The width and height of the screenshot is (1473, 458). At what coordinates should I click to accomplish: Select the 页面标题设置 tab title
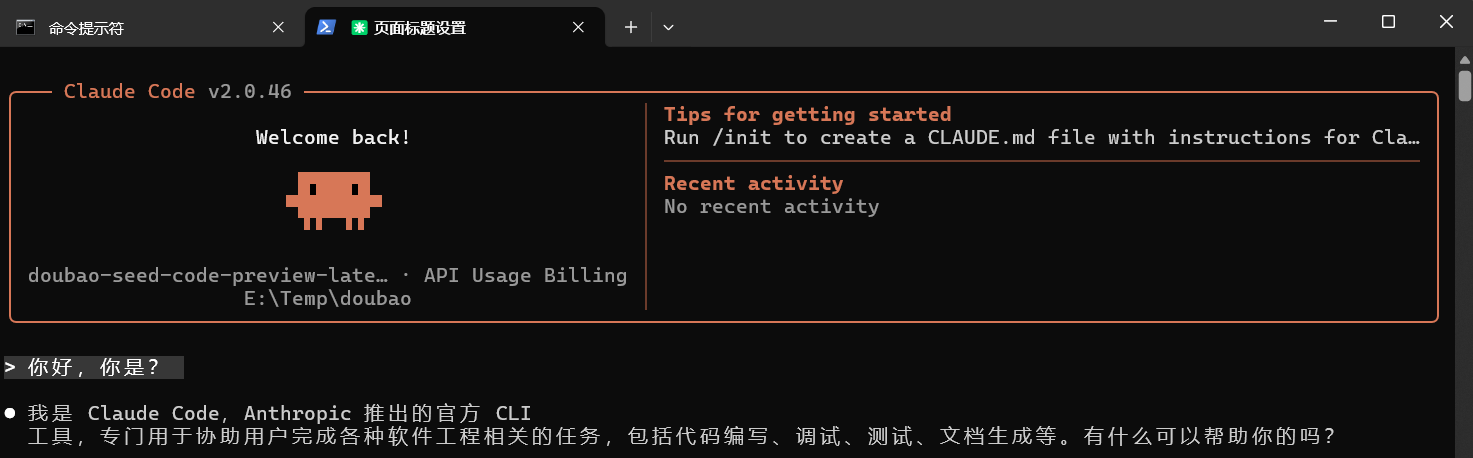tap(420, 28)
